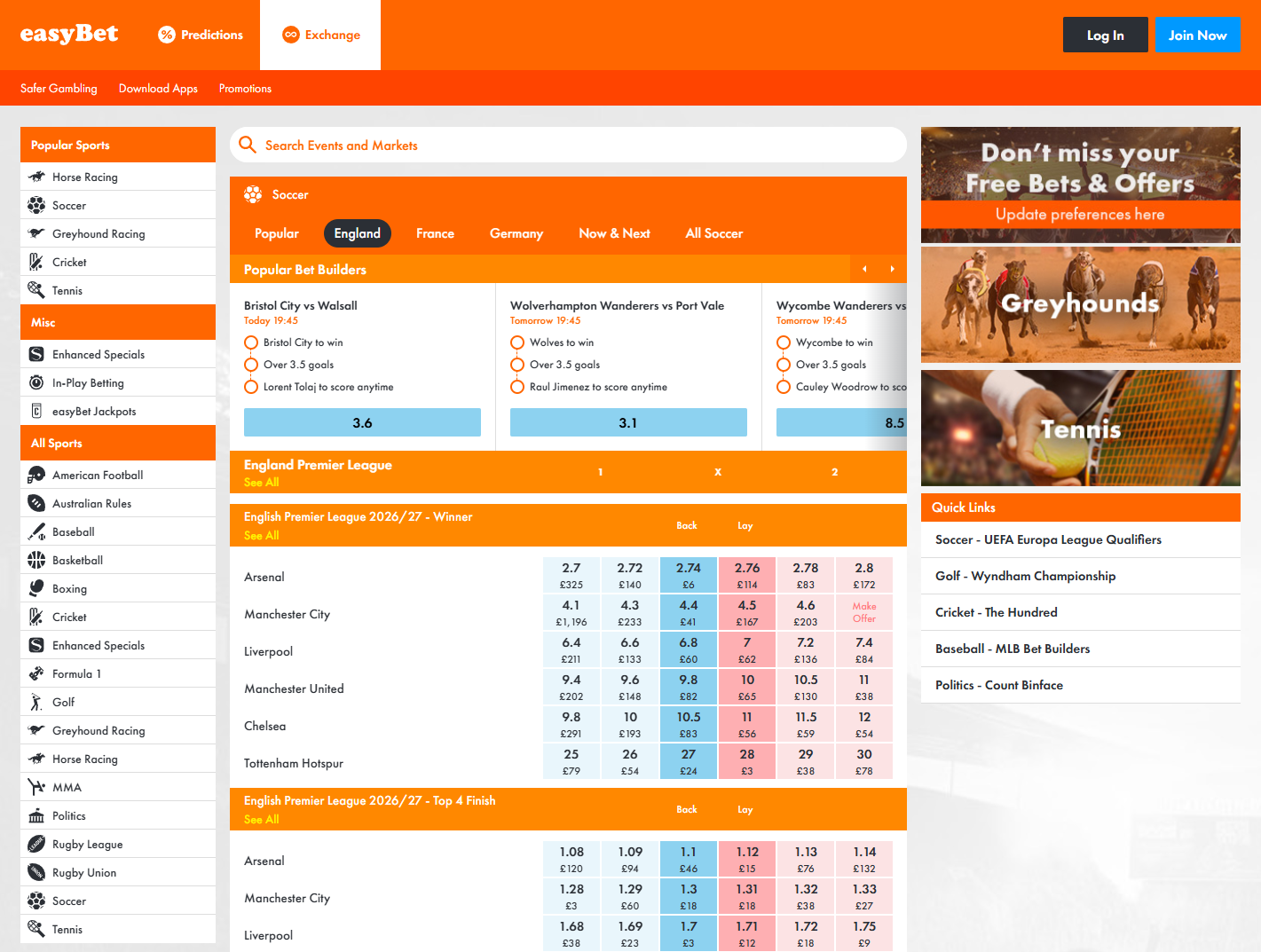Click the Search Events and Markets field
Screen dimensions: 1261x952
pyautogui.click(x=568, y=145)
